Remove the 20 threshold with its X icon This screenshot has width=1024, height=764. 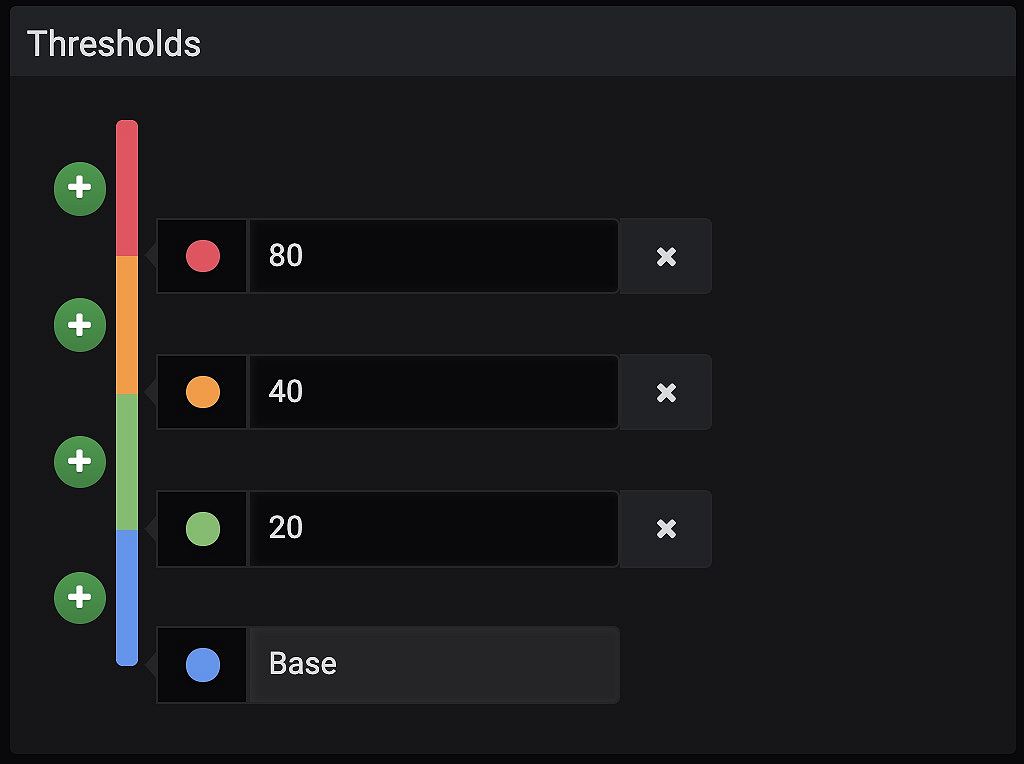665,528
